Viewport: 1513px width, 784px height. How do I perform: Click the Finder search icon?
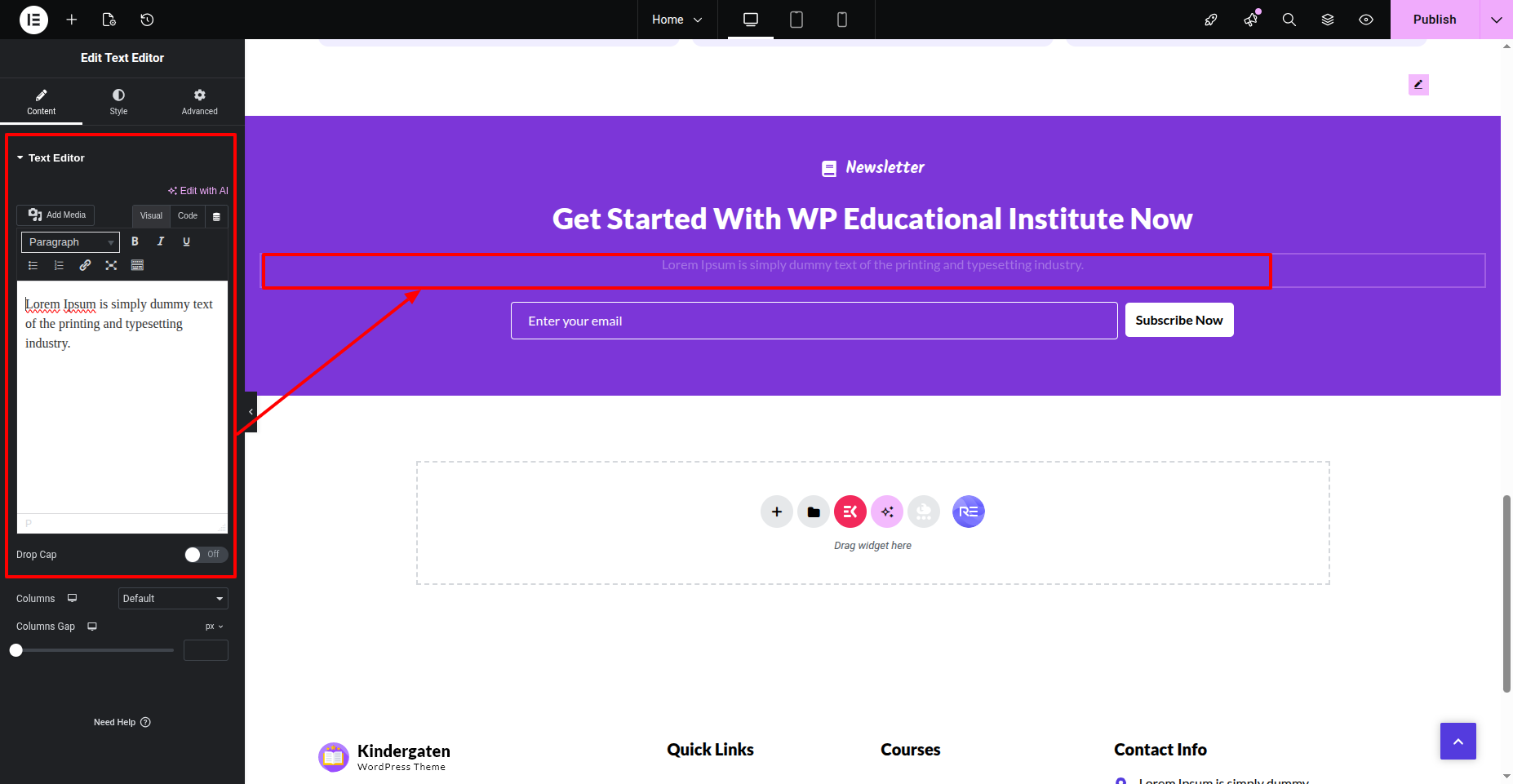click(1289, 20)
